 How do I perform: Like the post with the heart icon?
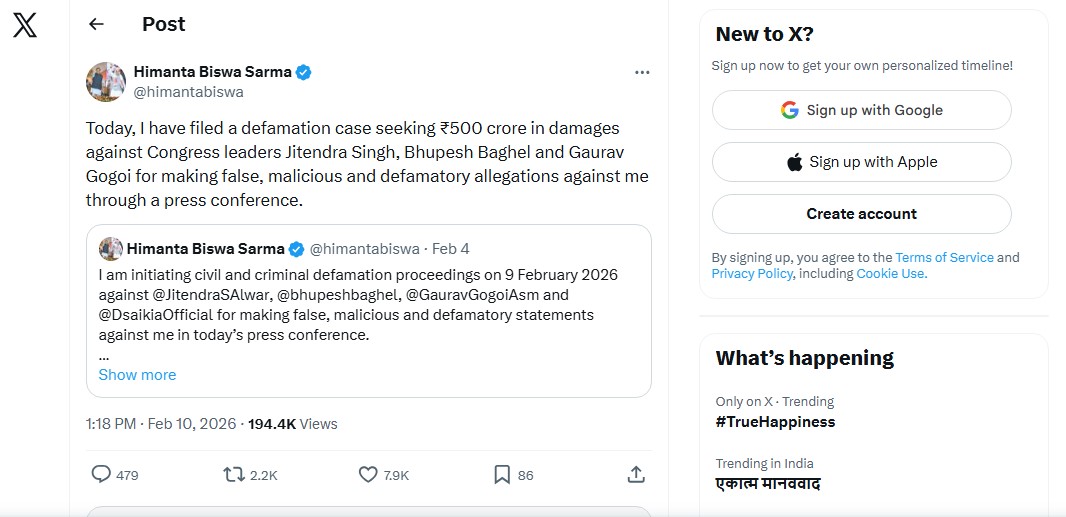[368, 475]
